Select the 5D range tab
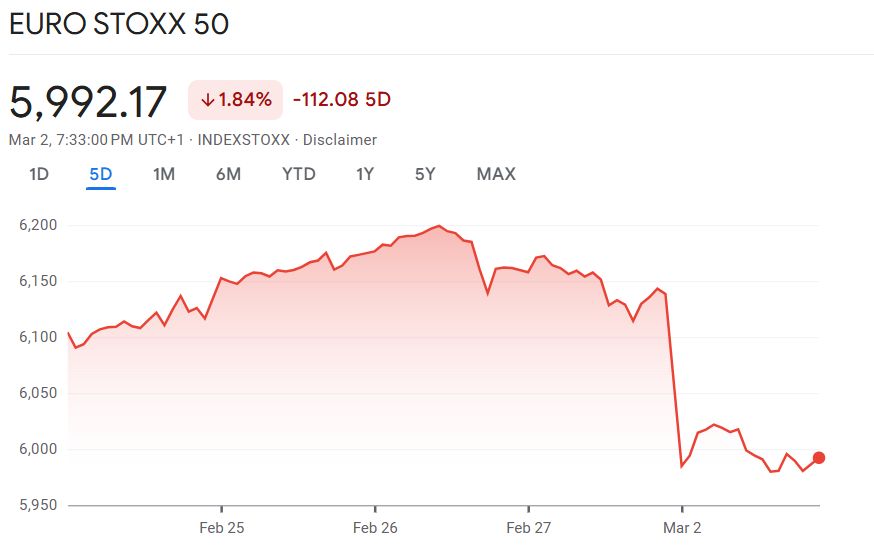 (101, 174)
